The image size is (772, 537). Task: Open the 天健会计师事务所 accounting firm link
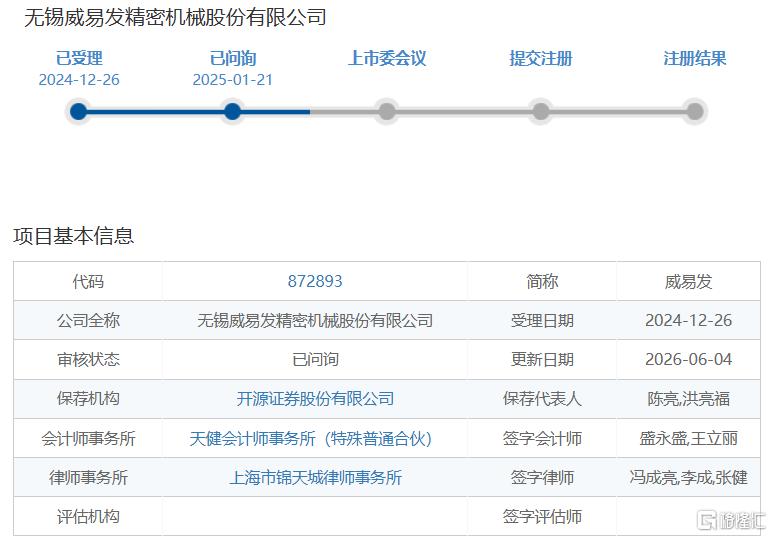click(x=311, y=438)
